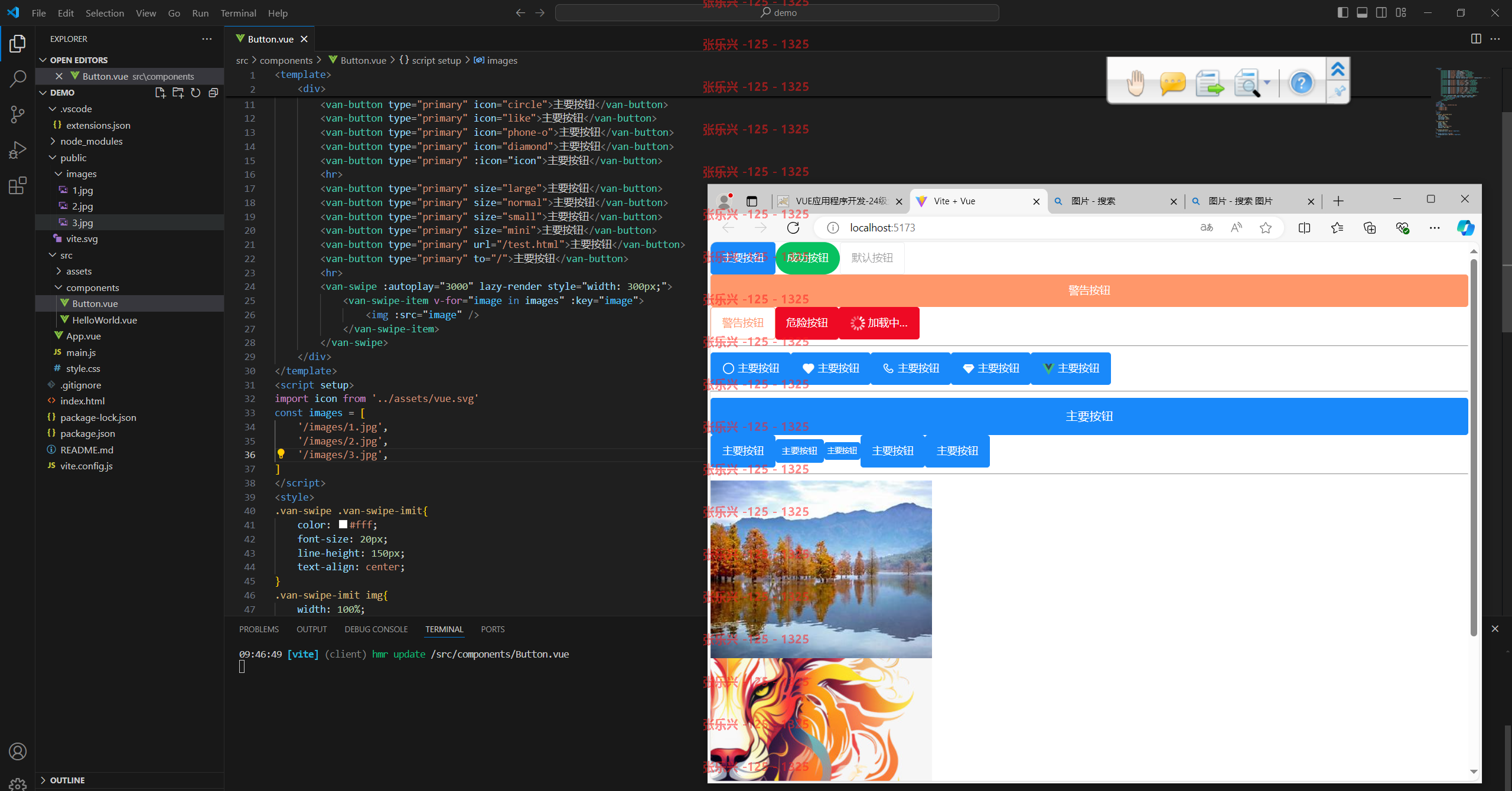Click the lake landscape swipe image
1512x791 pixels.
[x=821, y=569]
